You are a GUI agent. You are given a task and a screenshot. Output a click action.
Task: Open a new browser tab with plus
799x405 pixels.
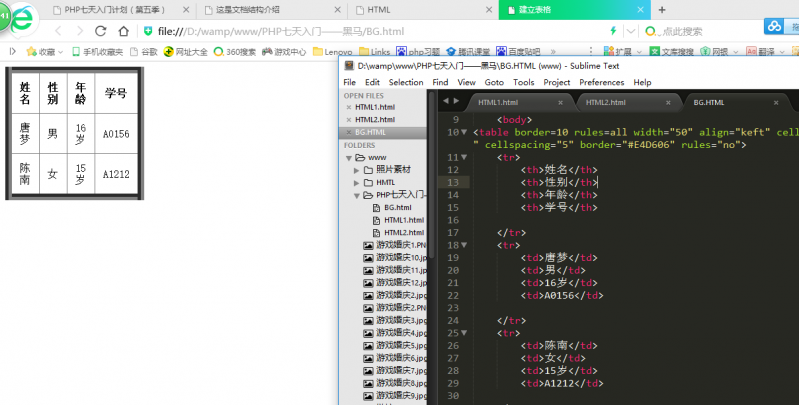click(661, 9)
